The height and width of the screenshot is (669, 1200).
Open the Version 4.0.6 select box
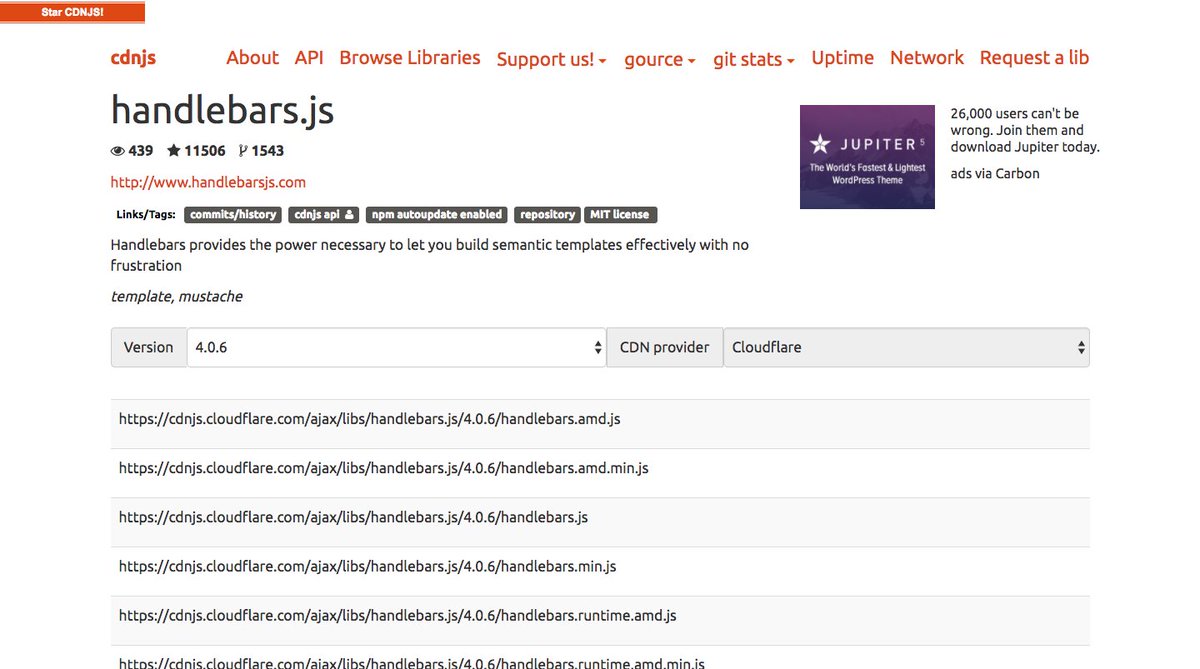coord(397,347)
